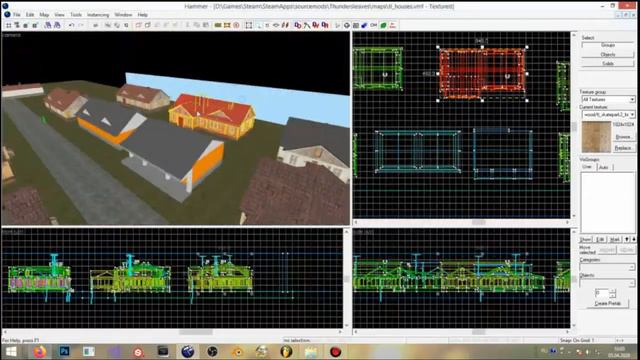The height and width of the screenshot is (360, 640).
Task: Click the red-text icon at the toolbar's end
Action: [x=393, y=25]
